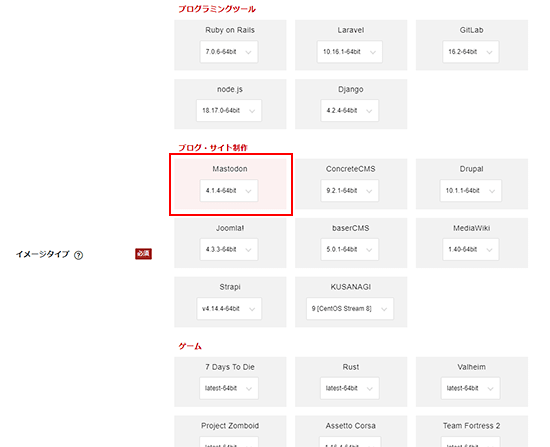Image resolution: width=550 pixels, height=447 pixels.
Task: Choose the Drupal image tile
Action: tap(472, 184)
